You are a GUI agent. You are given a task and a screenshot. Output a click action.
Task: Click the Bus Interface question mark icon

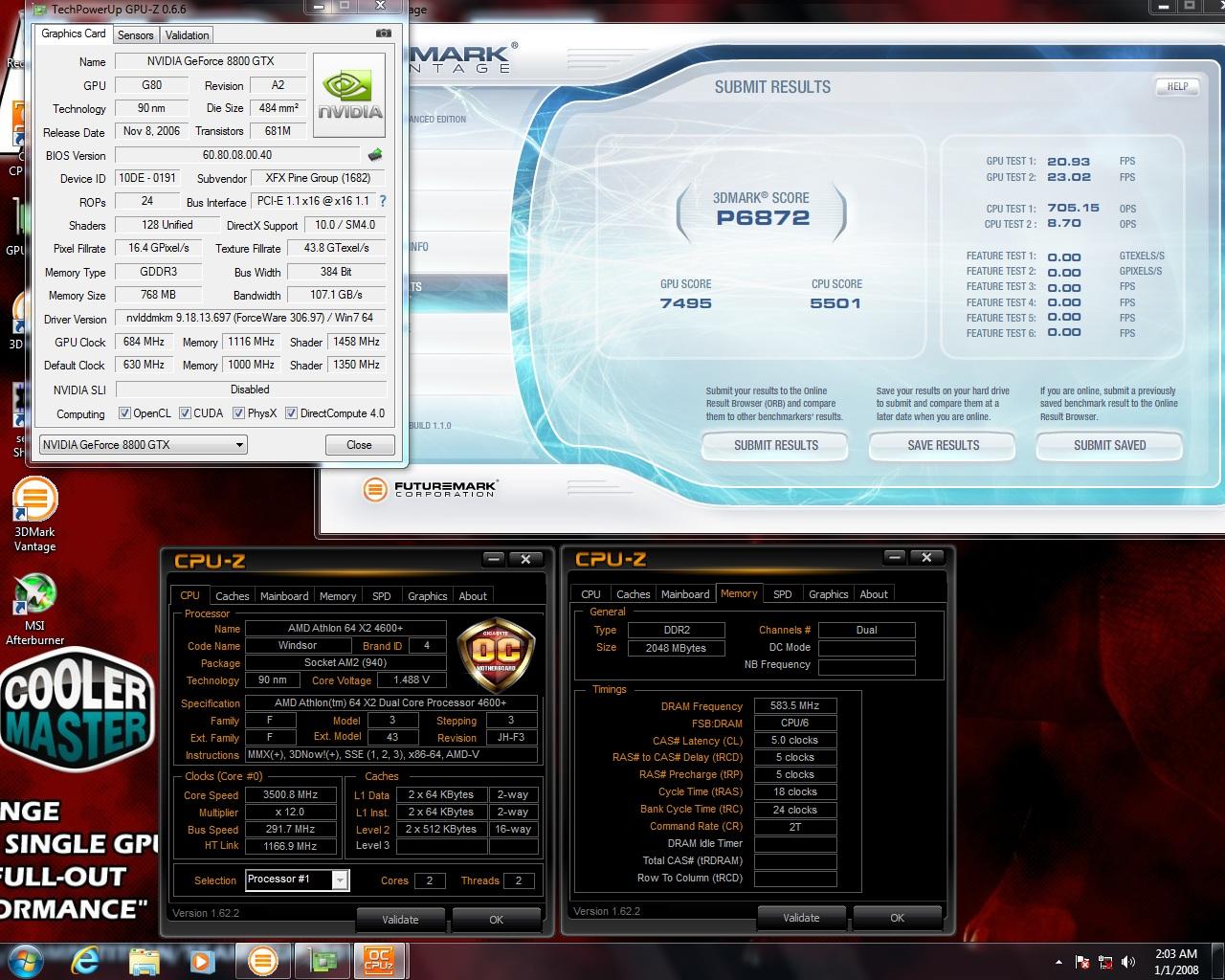[x=383, y=201]
